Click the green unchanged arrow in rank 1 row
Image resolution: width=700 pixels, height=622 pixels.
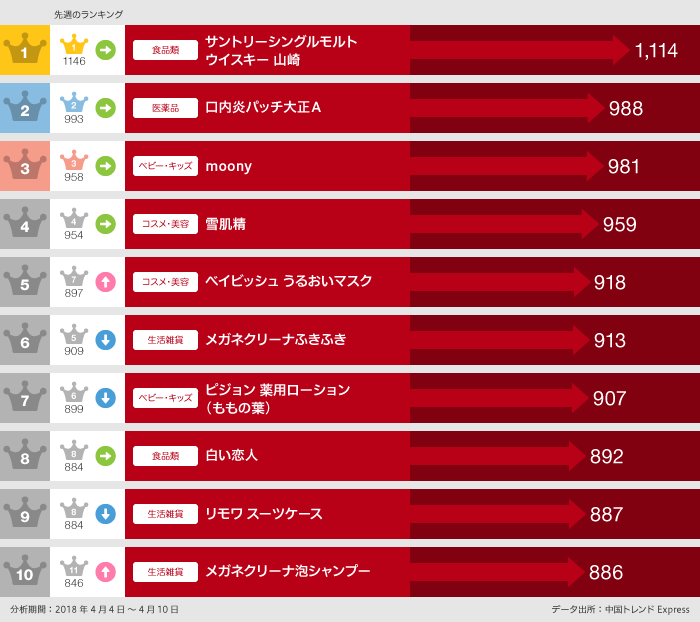105,49
